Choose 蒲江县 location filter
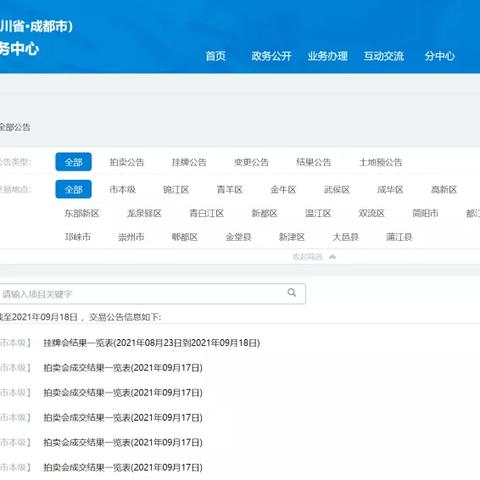This screenshot has width=480, height=480. [399, 237]
